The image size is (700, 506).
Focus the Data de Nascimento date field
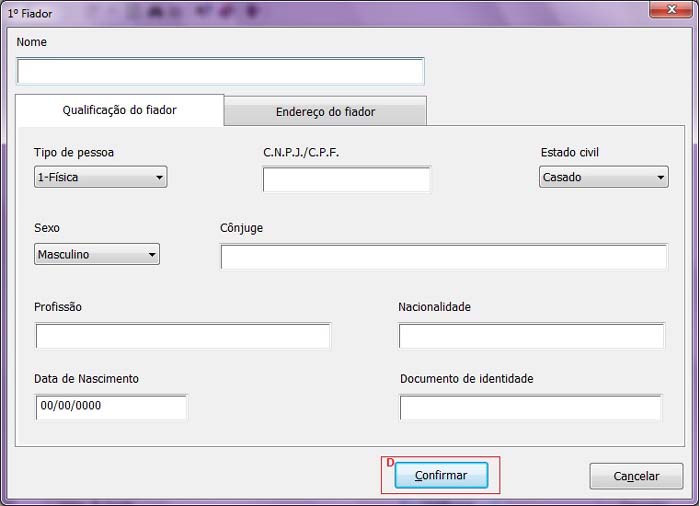coord(110,407)
